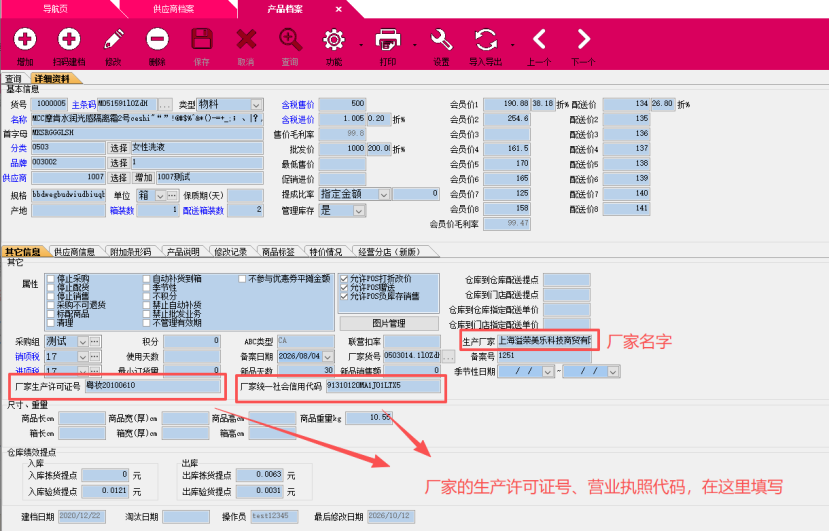Open the 单位 箱 dropdown
829x531 pixels.
pyautogui.click(x=160, y=196)
